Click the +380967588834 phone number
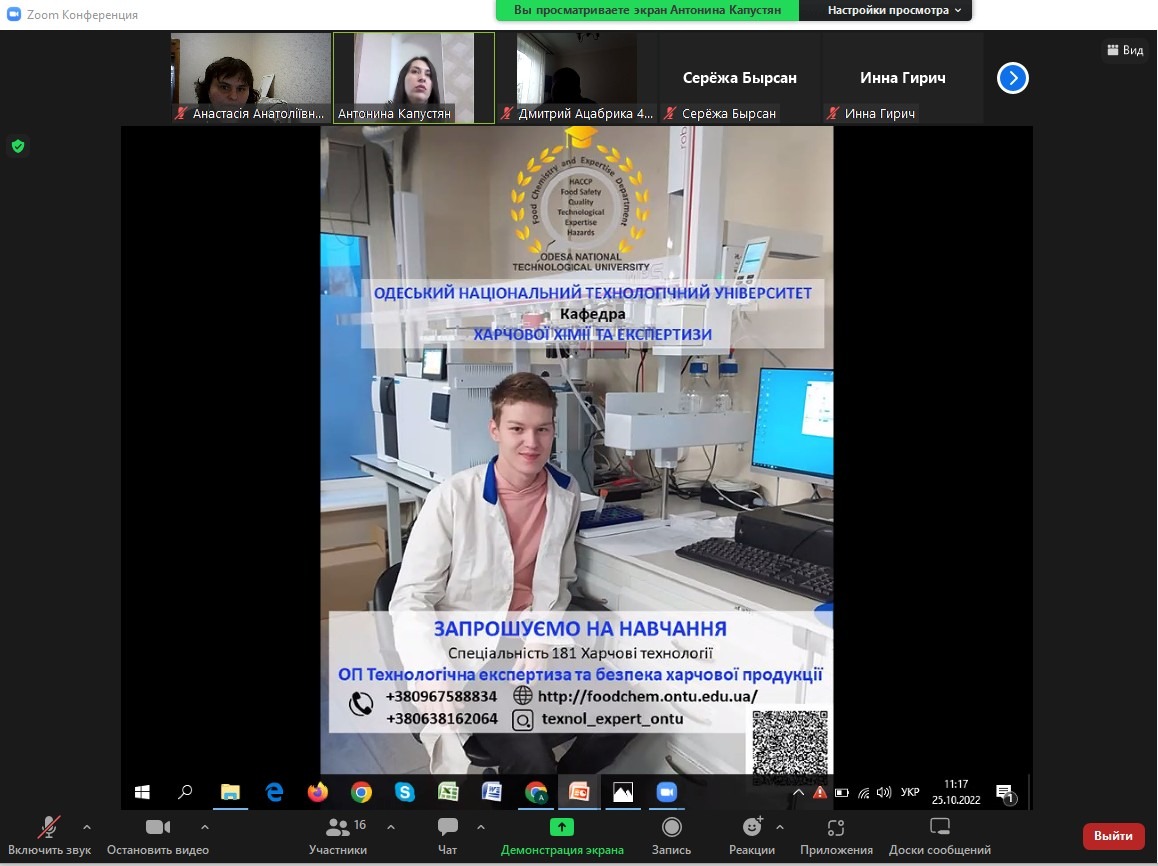The height and width of the screenshot is (866, 1158). 442,696
